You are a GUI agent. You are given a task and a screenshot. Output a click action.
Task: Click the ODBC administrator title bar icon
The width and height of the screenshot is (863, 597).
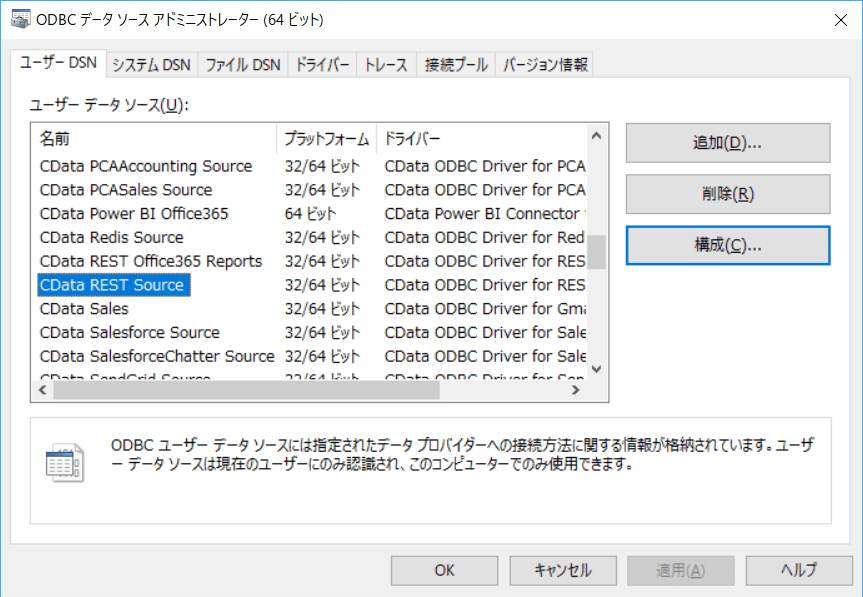coord(20,20)
